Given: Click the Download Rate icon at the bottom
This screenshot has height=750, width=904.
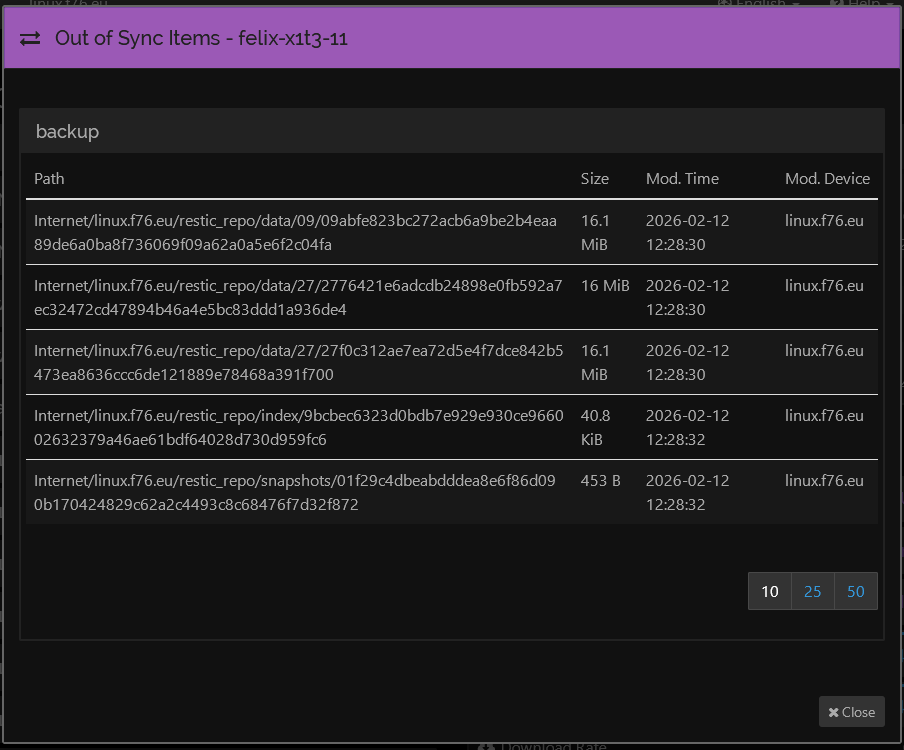Looking at the screenshot, I should click(x=486, y=746).
